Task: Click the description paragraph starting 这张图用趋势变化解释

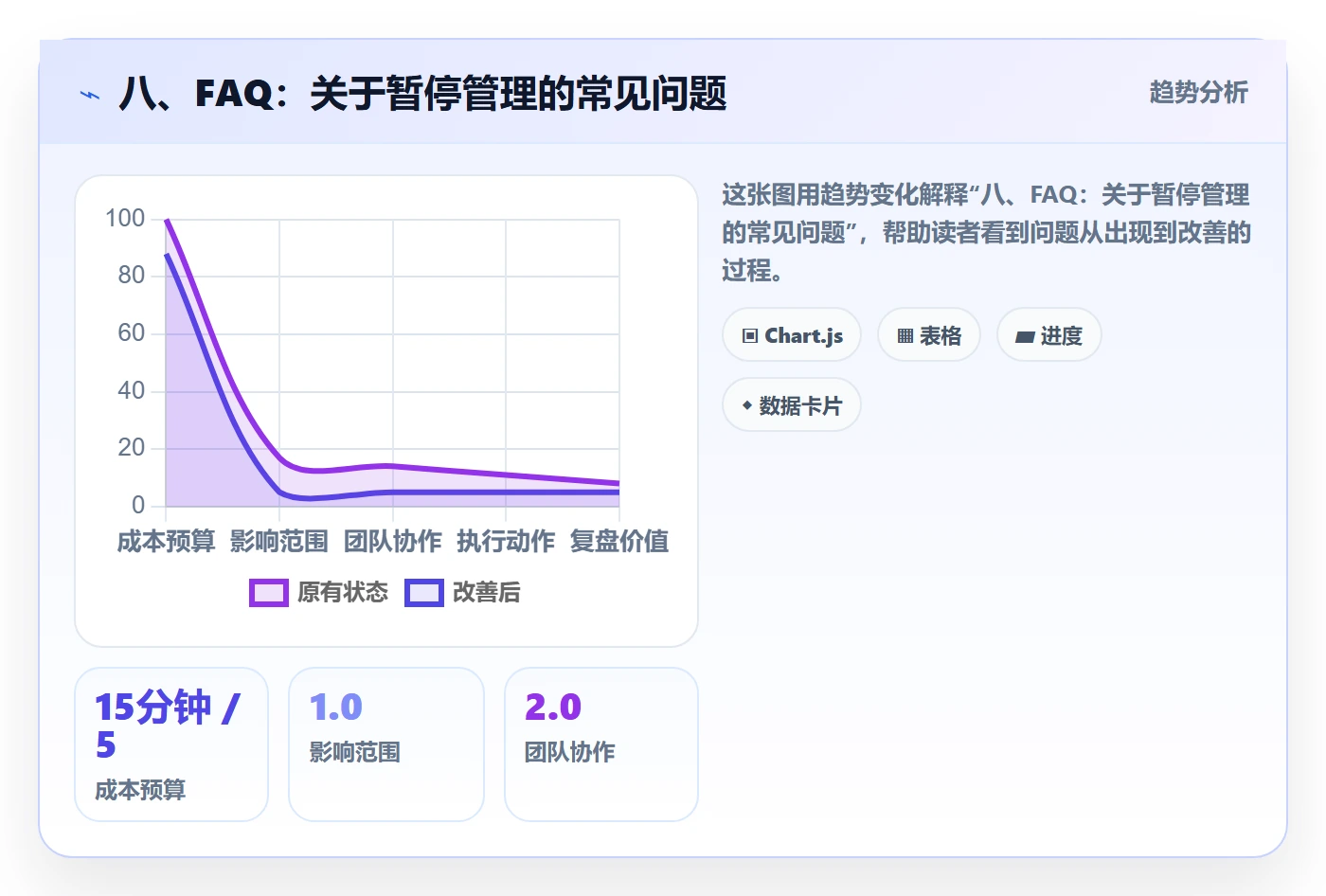Action: click(986, 233)
